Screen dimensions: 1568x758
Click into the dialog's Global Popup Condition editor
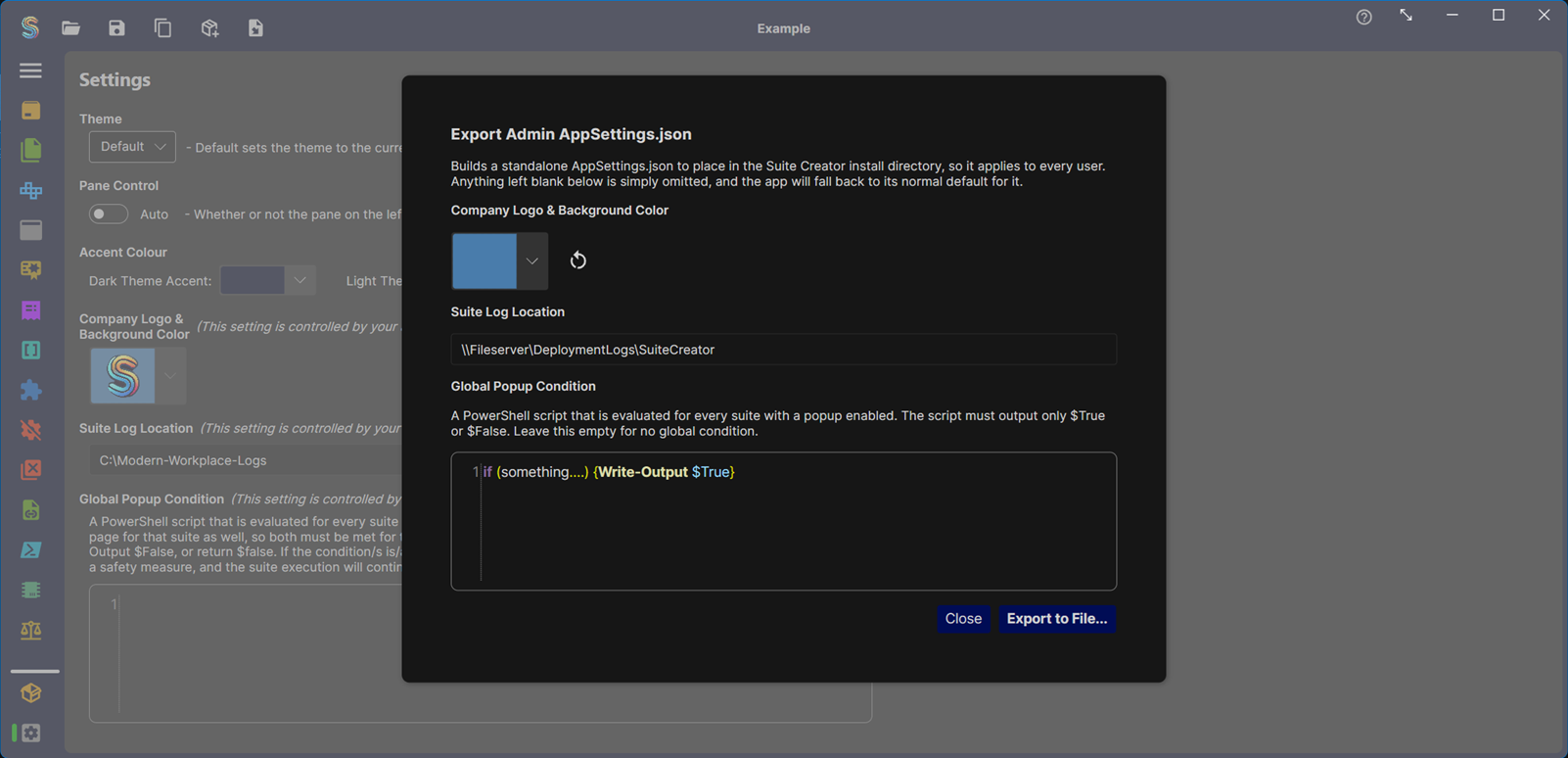click(x=783, y=521)
